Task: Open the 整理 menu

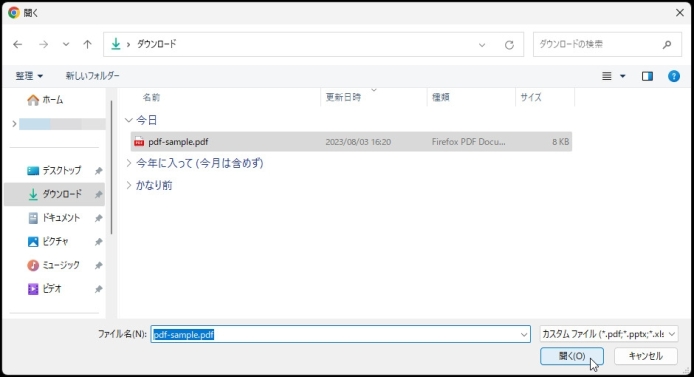Action: click(x=29, y=76)
